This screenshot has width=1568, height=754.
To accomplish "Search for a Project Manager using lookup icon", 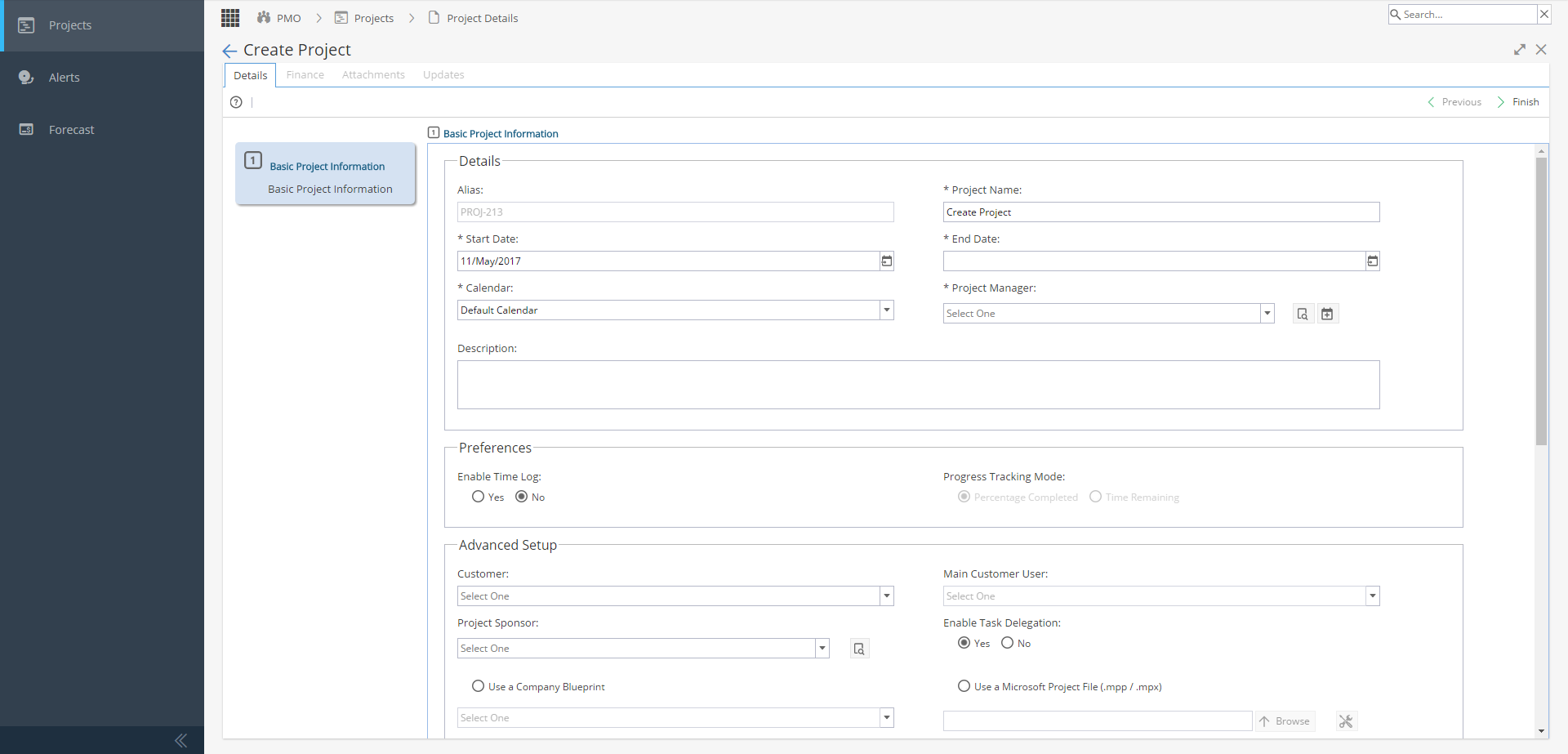I will click(1302, 313).
